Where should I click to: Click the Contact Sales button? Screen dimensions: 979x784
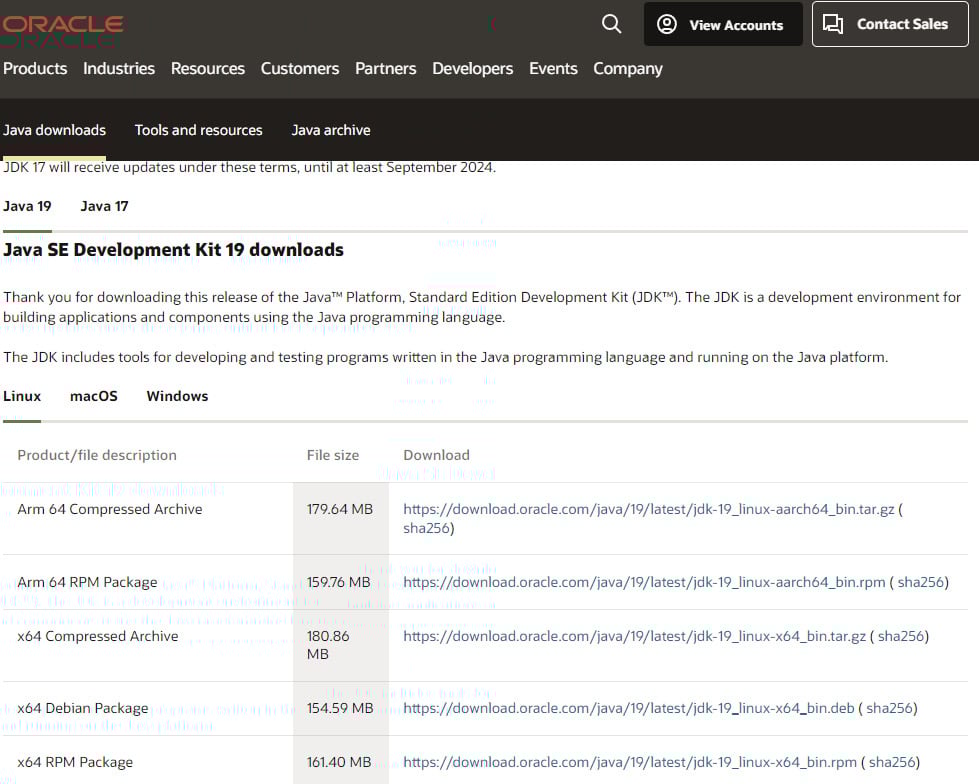890,24
